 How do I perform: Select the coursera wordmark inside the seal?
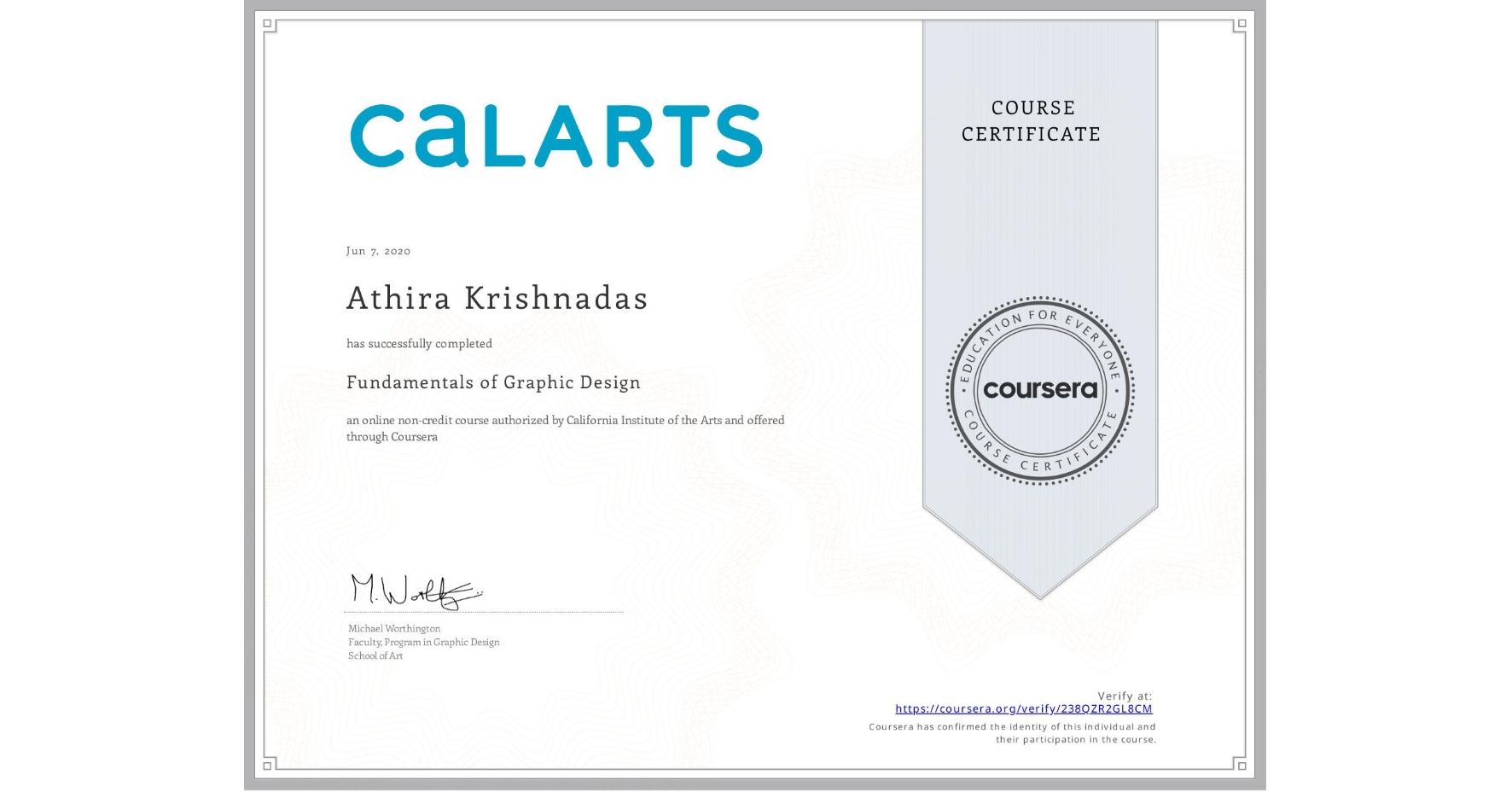coord(1040,389)
